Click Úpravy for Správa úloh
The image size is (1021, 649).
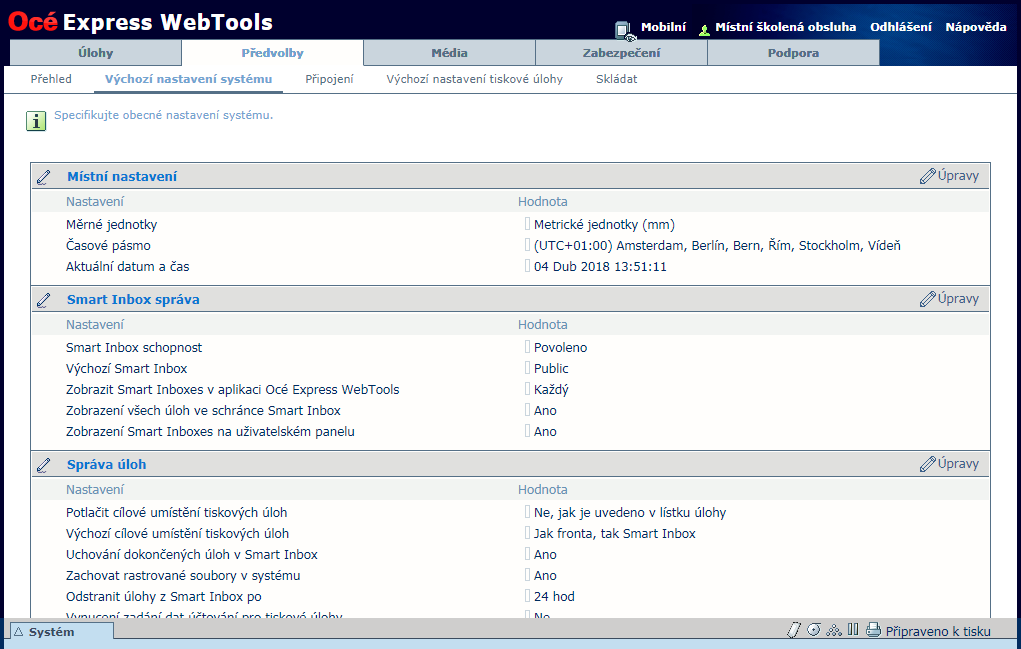click(949, 463)
